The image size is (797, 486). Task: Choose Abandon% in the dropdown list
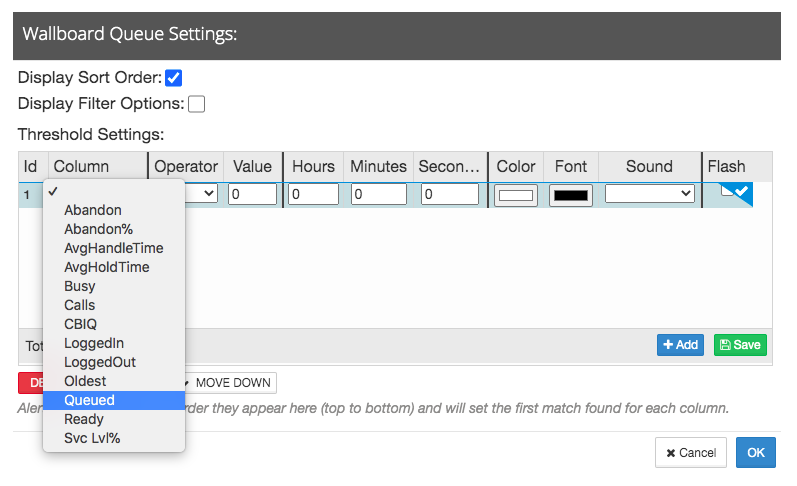pos(114,229)
